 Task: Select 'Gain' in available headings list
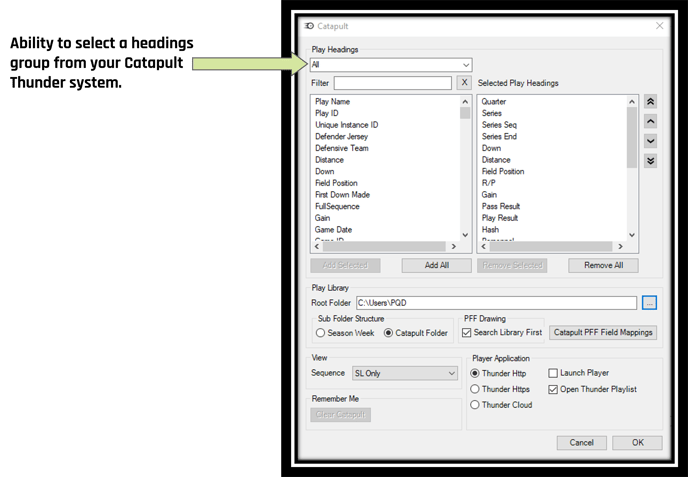322,218
